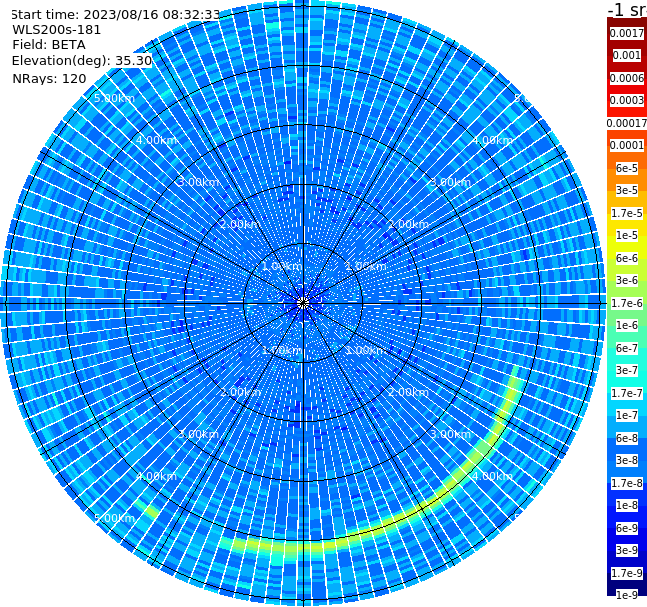Select the "3e-8" colorbar tick label
Screen dimensions: 647x607
[x=626, y=460]
